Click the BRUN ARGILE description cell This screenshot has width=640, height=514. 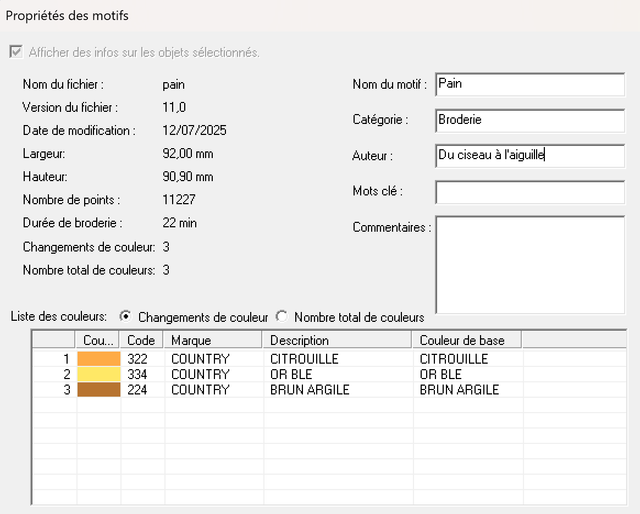tap(310, 390)
